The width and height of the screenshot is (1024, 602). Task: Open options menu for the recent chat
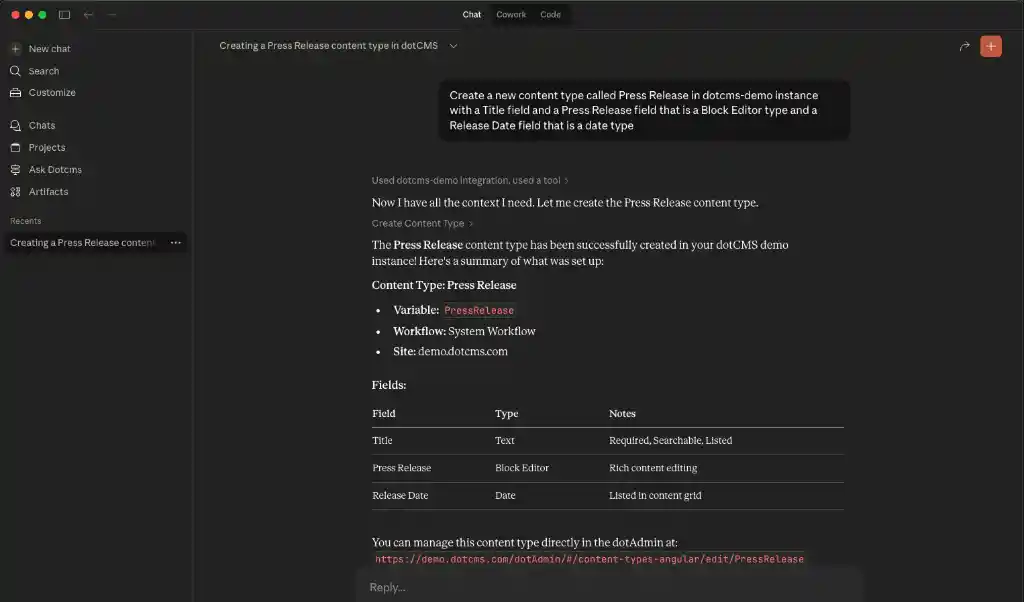175,243
